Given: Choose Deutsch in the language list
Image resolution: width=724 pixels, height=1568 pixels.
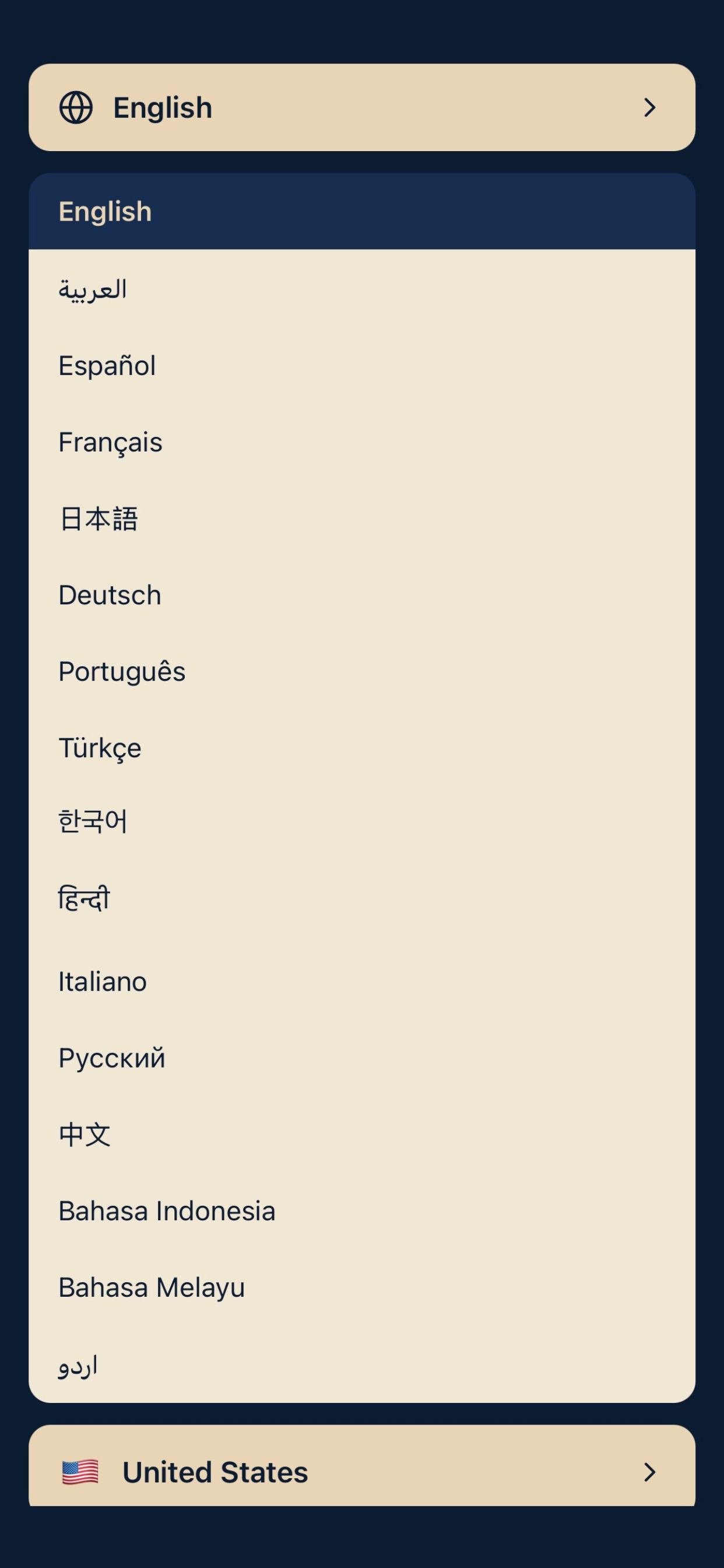Looking at the screenshot, I should tap(362, 594).
